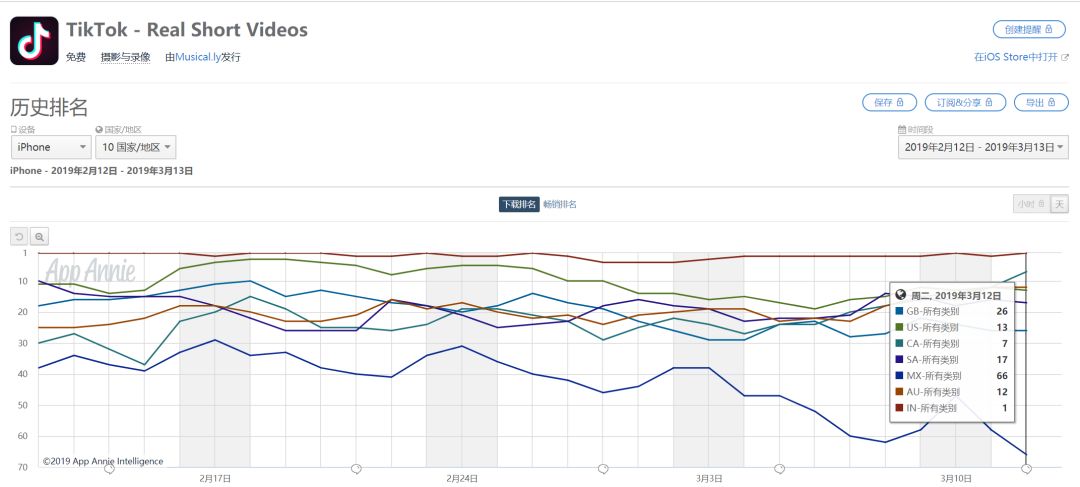
Task: Click the chart reset undo icon
Action: (x=19, y=237)
